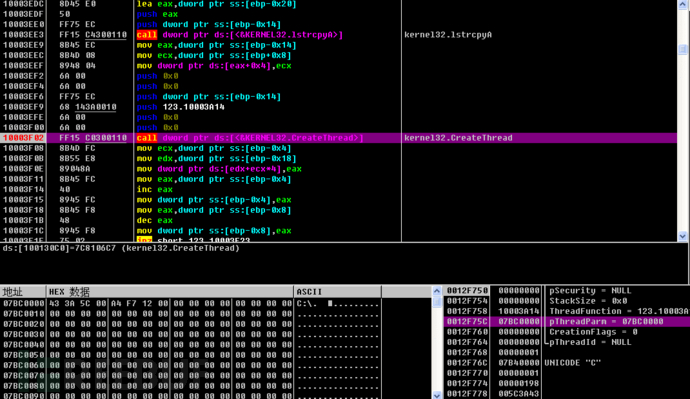Select highlighted stack address 0012F75C
Viewport: 690px width, 399px height.
click(x=467, y=322)
